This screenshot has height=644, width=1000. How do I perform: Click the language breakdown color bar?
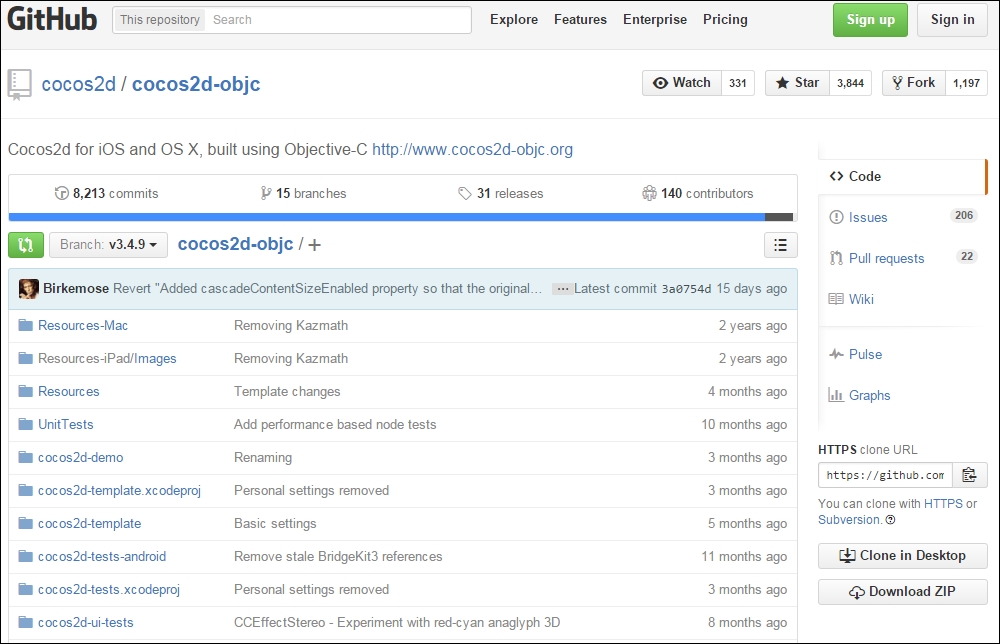tap(401, 216)
